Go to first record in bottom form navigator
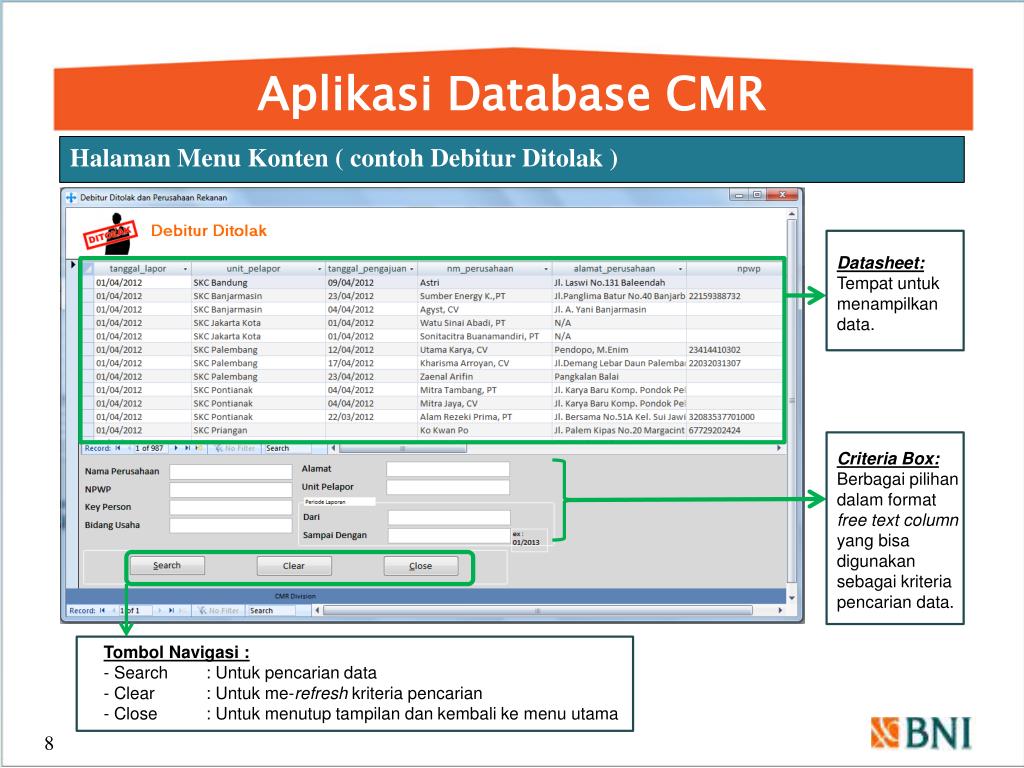1024x768 pixels. (x=103, y=611)
